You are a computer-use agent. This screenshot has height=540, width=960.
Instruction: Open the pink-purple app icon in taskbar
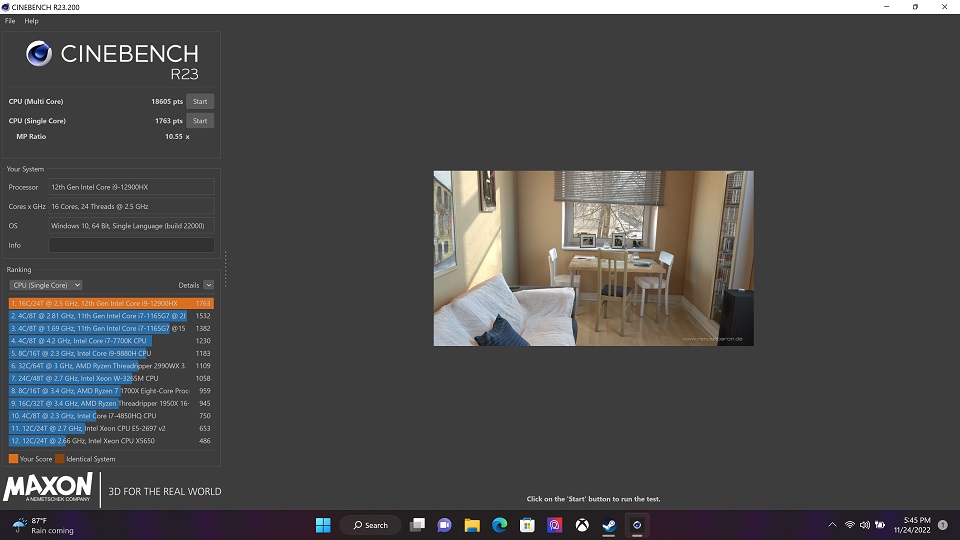pos(555,525)
